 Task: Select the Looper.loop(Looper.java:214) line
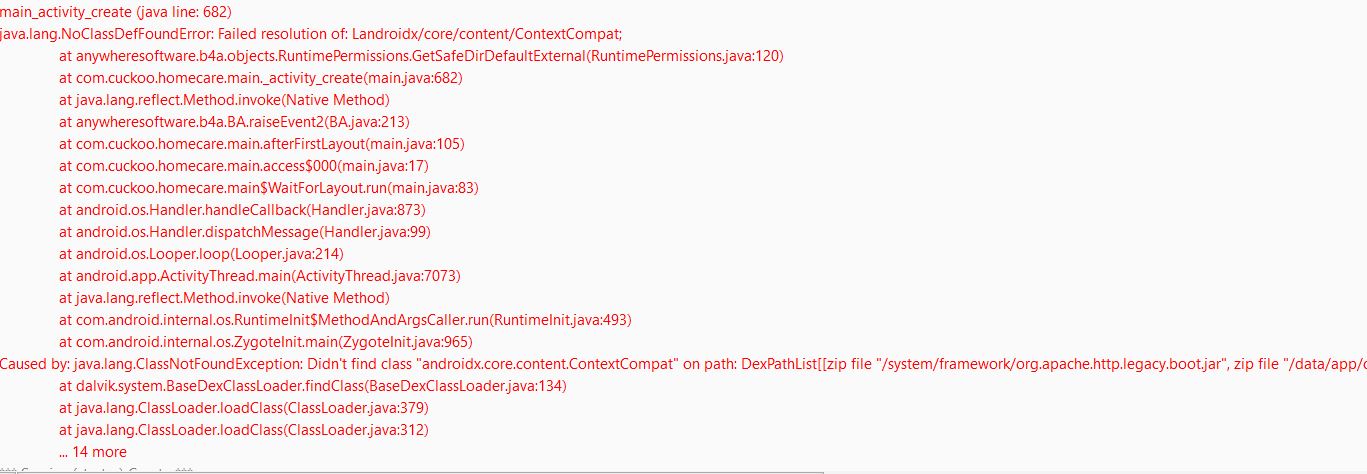194,254
